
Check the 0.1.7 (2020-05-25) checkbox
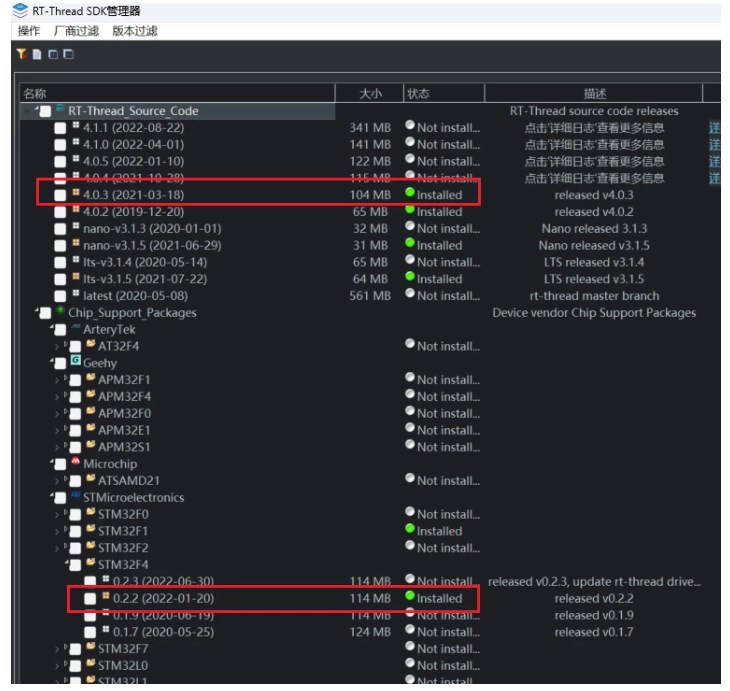tap(90, 632)
